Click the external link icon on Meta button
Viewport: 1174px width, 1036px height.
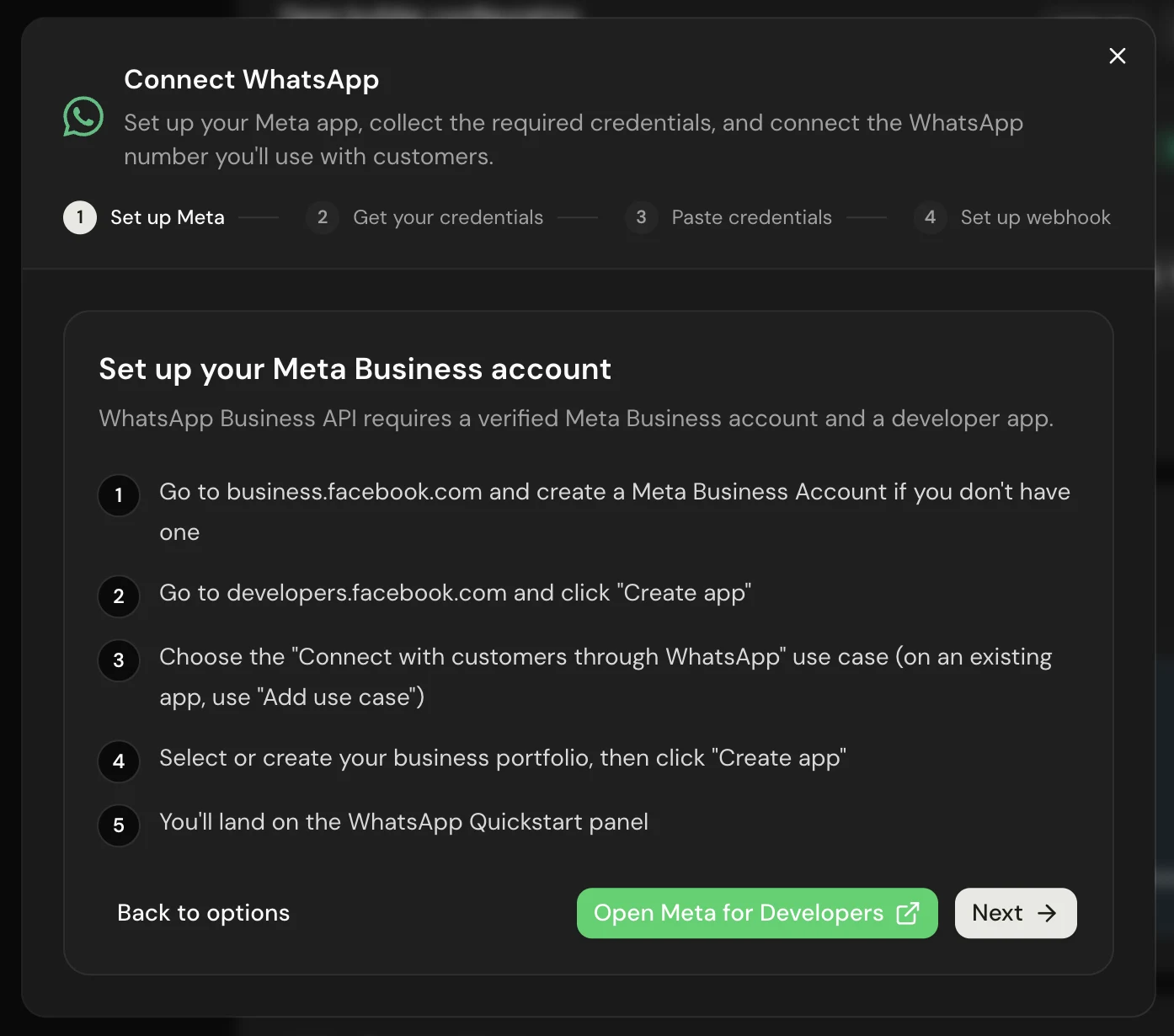(908, 913)
